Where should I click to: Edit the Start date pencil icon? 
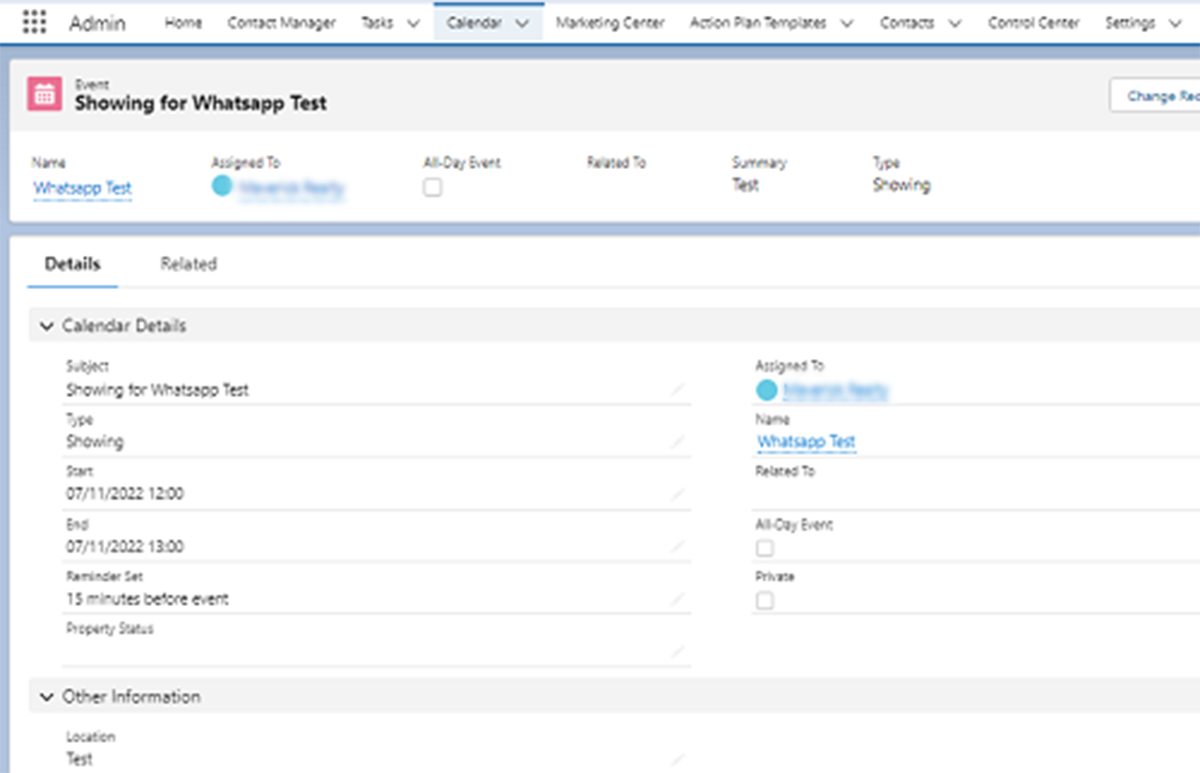pyautogui.click(x=678, y=494)
